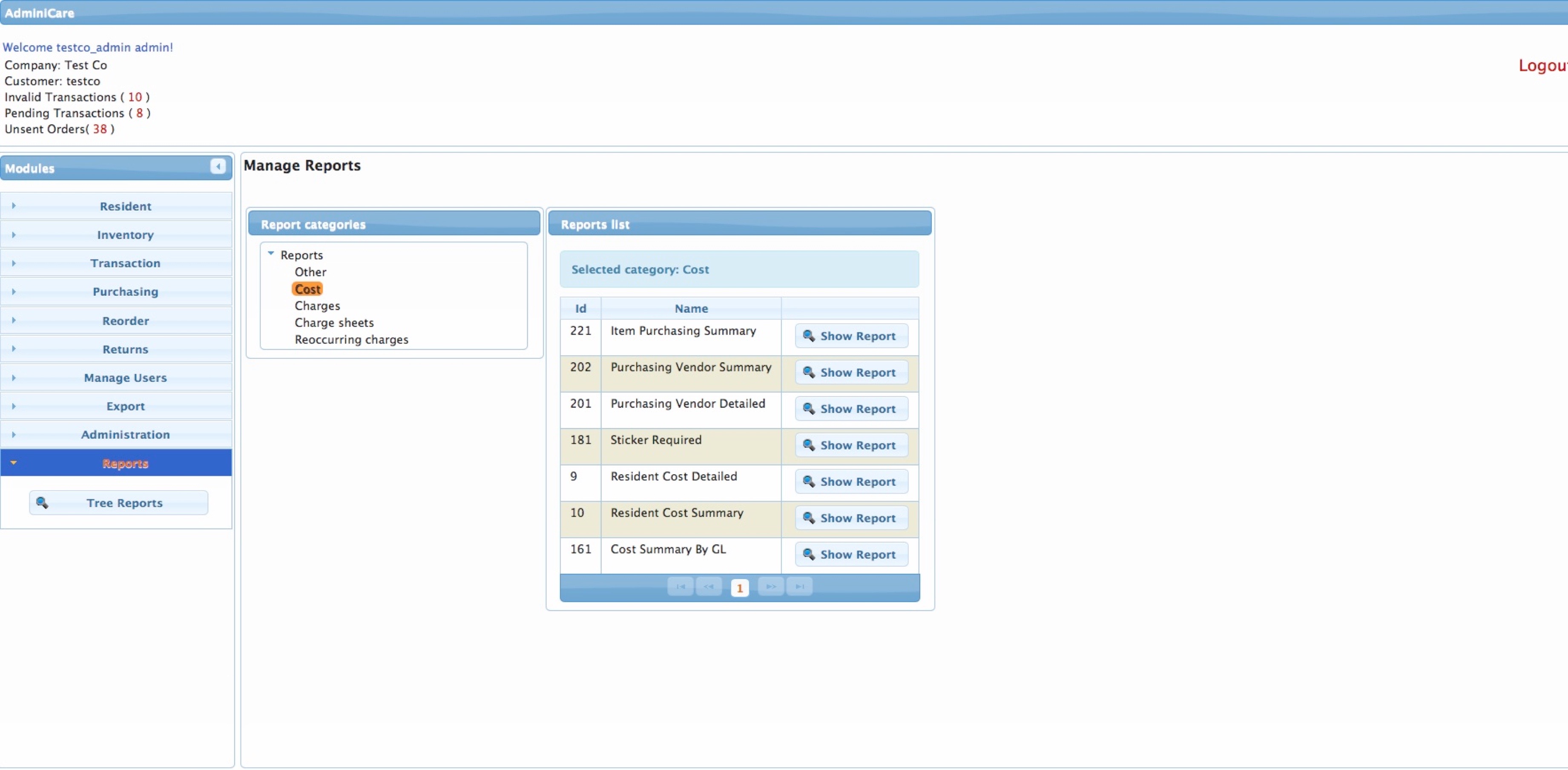Screen dimensions: 1568x770
Task: Go to first page of reports list
Action: pyautogui.click(x=680, y=586)
